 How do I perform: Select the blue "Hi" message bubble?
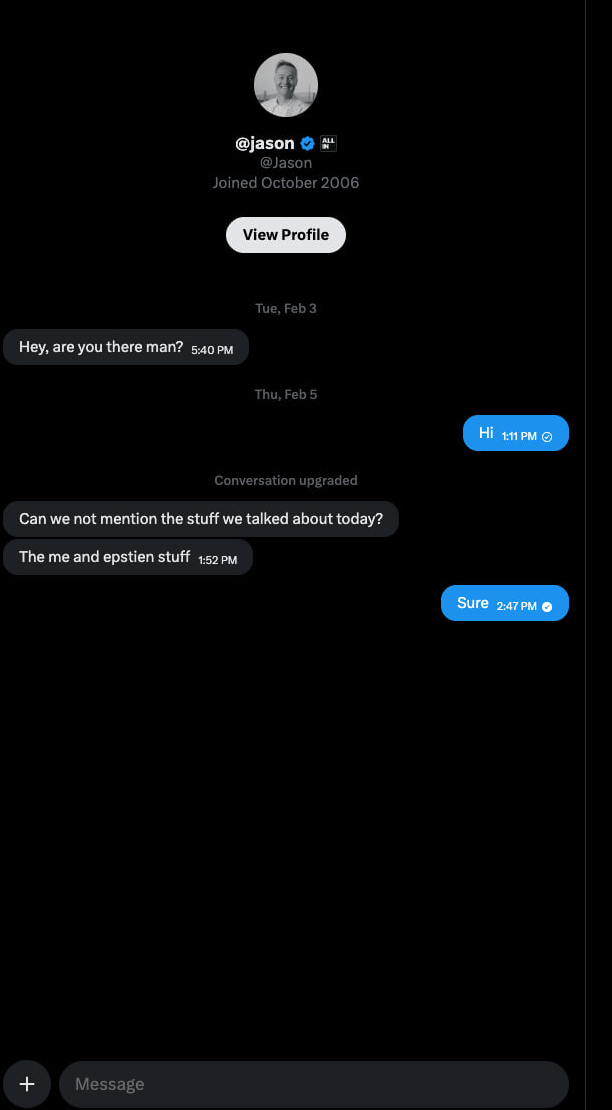[487, 433]
